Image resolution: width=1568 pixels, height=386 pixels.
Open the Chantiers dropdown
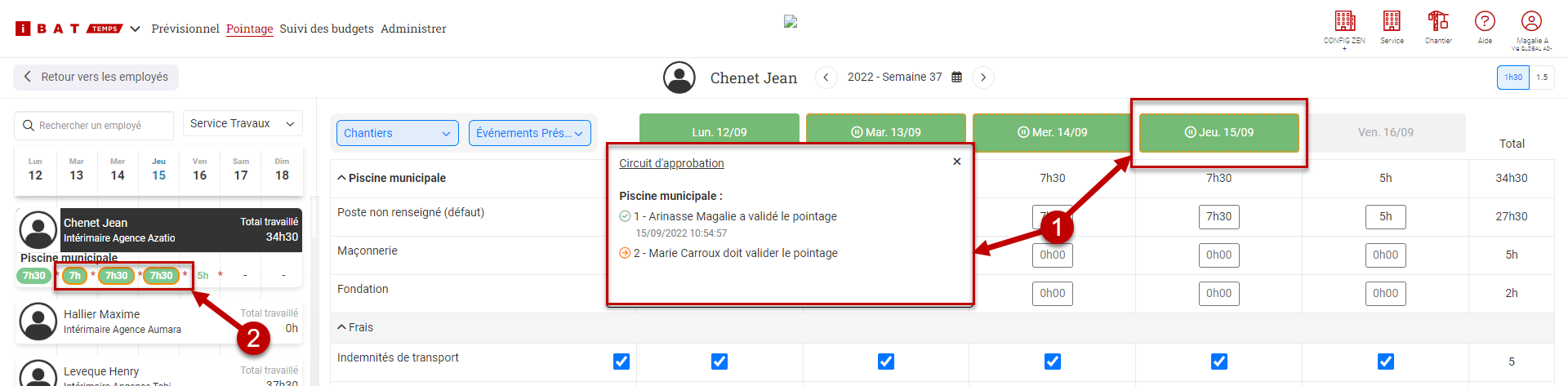397,133
